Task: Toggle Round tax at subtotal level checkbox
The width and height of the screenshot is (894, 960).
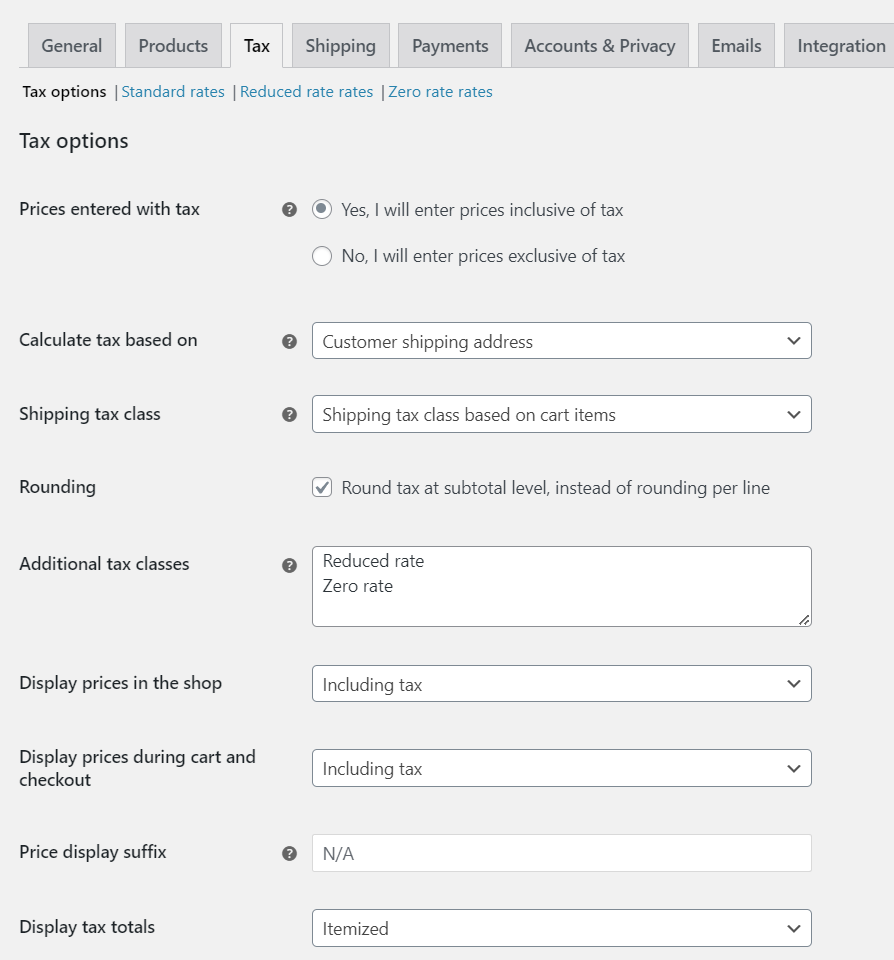Action: [322, 488]
